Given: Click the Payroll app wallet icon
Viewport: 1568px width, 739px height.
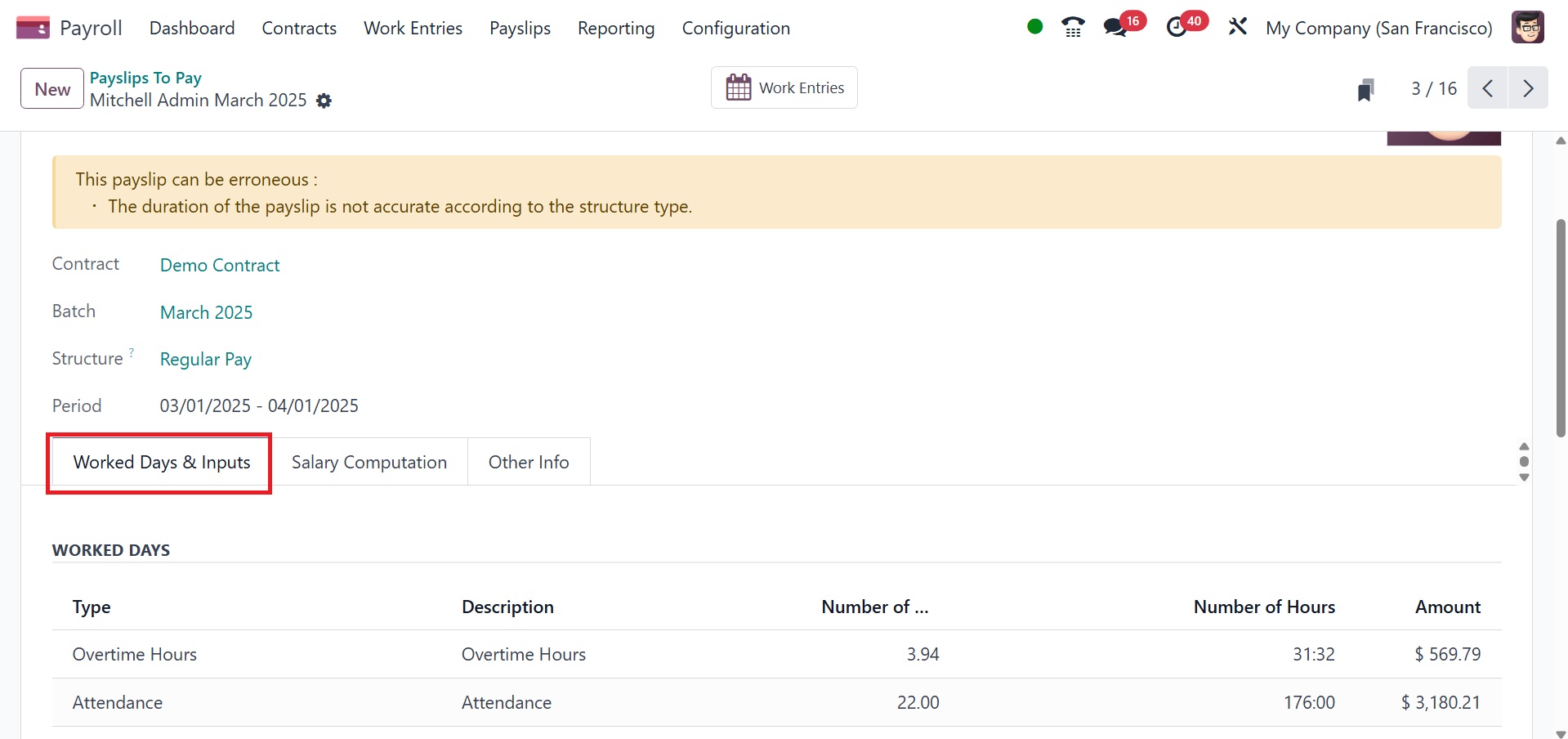Looking at the screenshot, I should (x=33, y=28).
